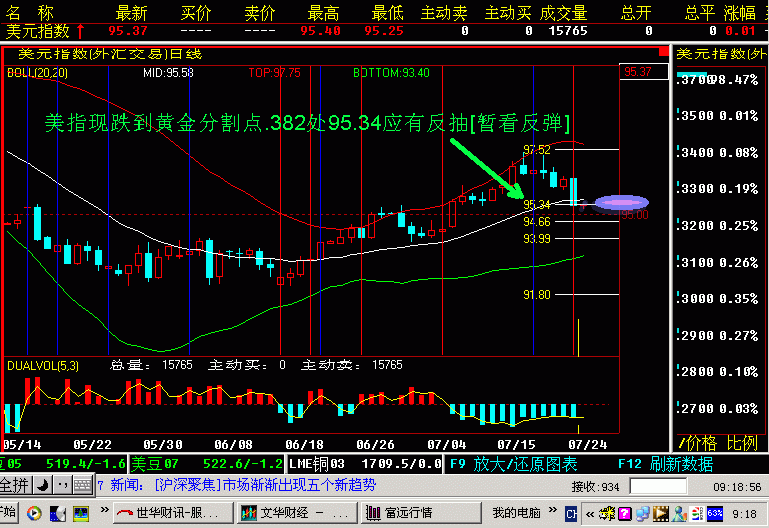Expand the quick launch overflow chevron

[104, 510]
